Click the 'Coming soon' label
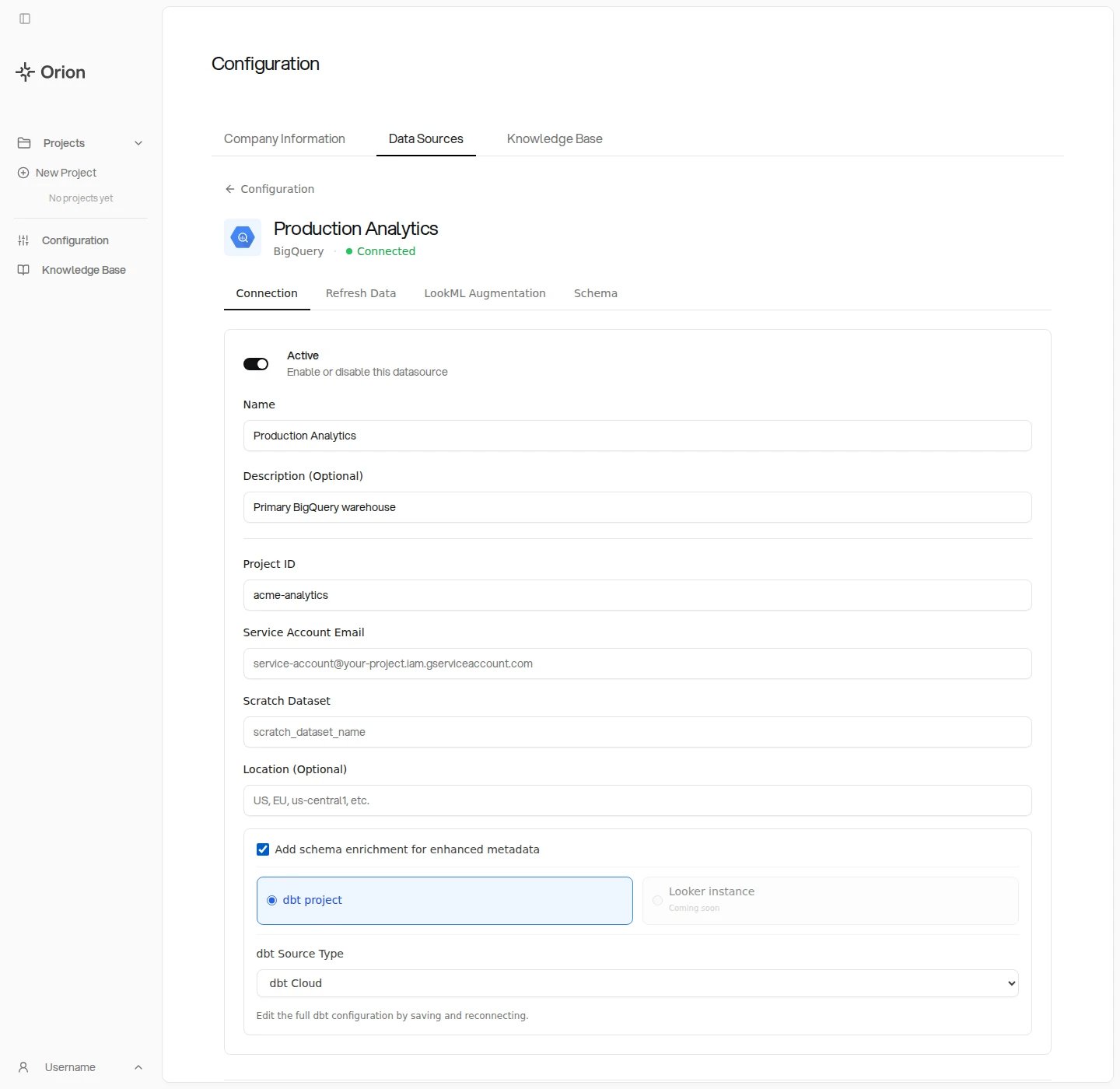Screen dimensions: 1120x1089 tap(694, 908)
